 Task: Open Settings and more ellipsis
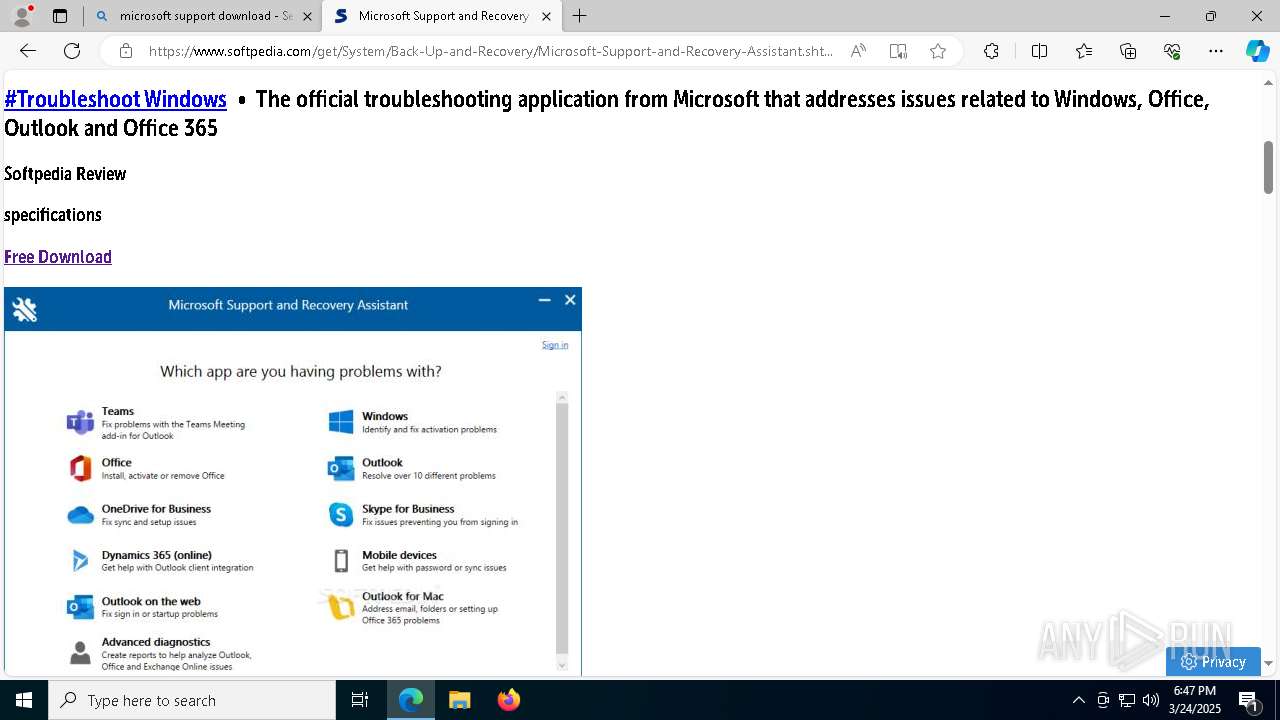coord(1216,51)
